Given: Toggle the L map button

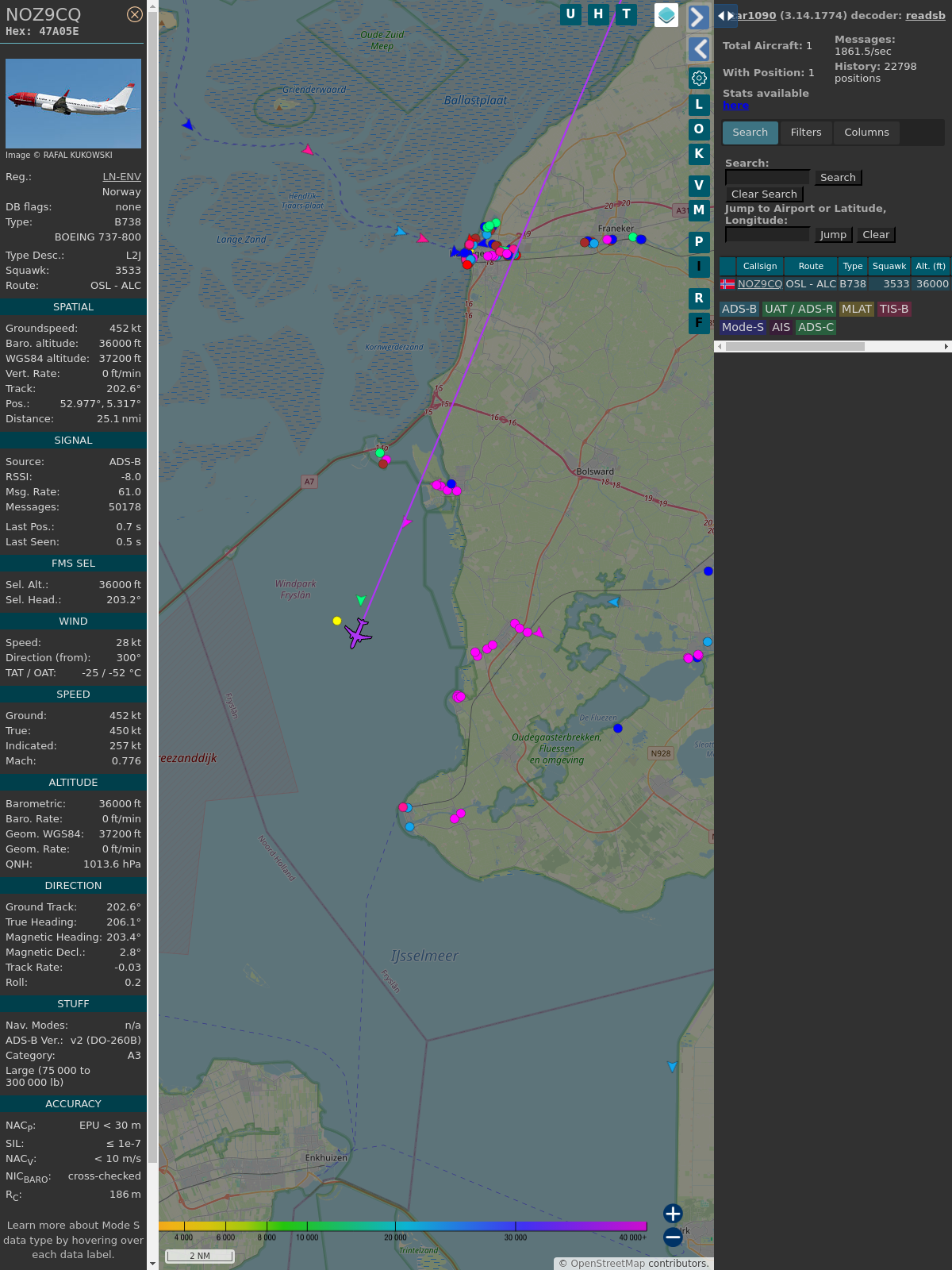Looking at the screenshot, I should coord(699,104).
